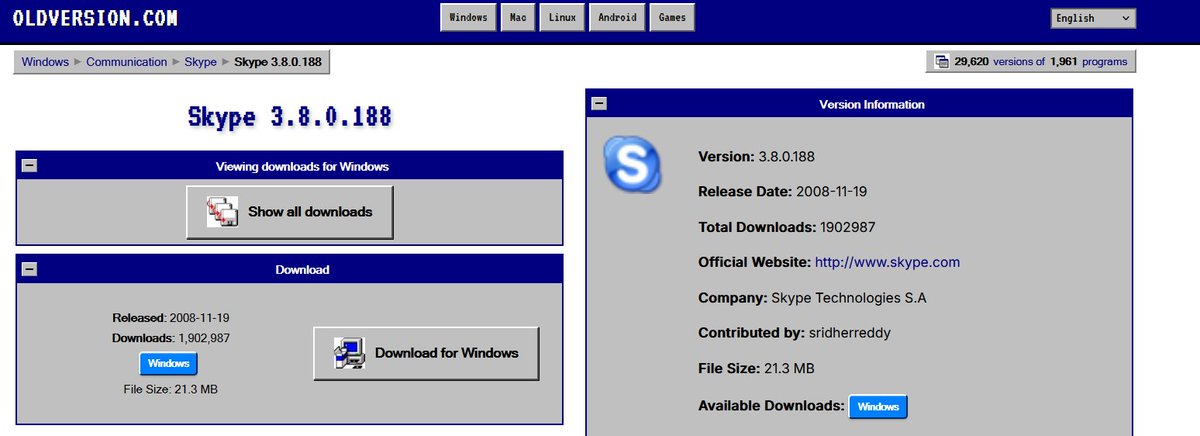The height and width of the screenshot is (436, 1200).
Task: Go to Skype breadcrumb link
Action: click(201, 62)
